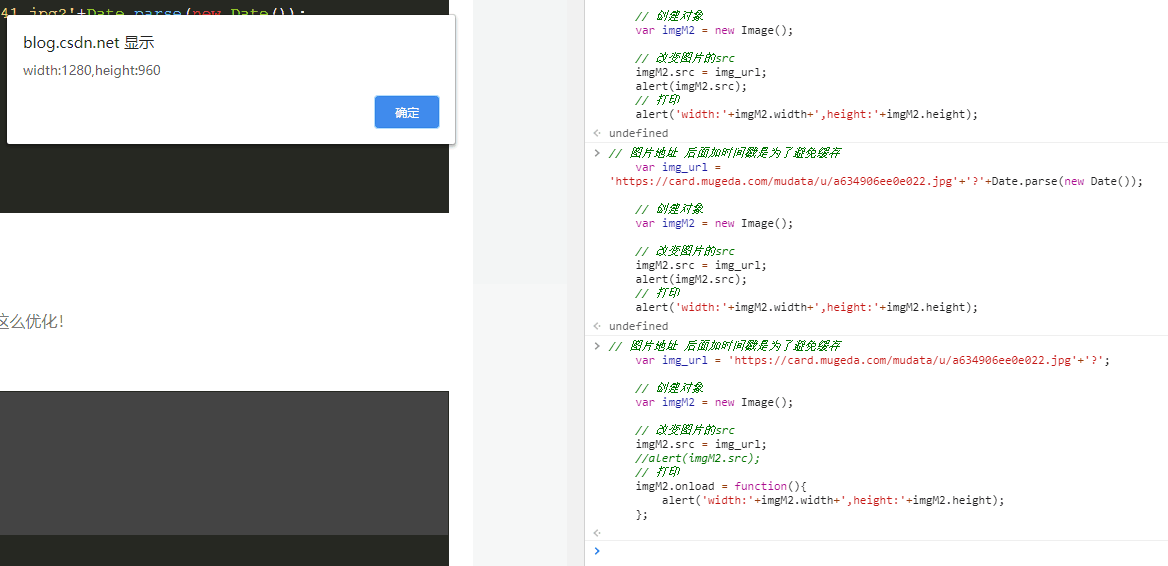Click the alert message width:1280,height:960
1168x566 pixels.
(92, 71)
